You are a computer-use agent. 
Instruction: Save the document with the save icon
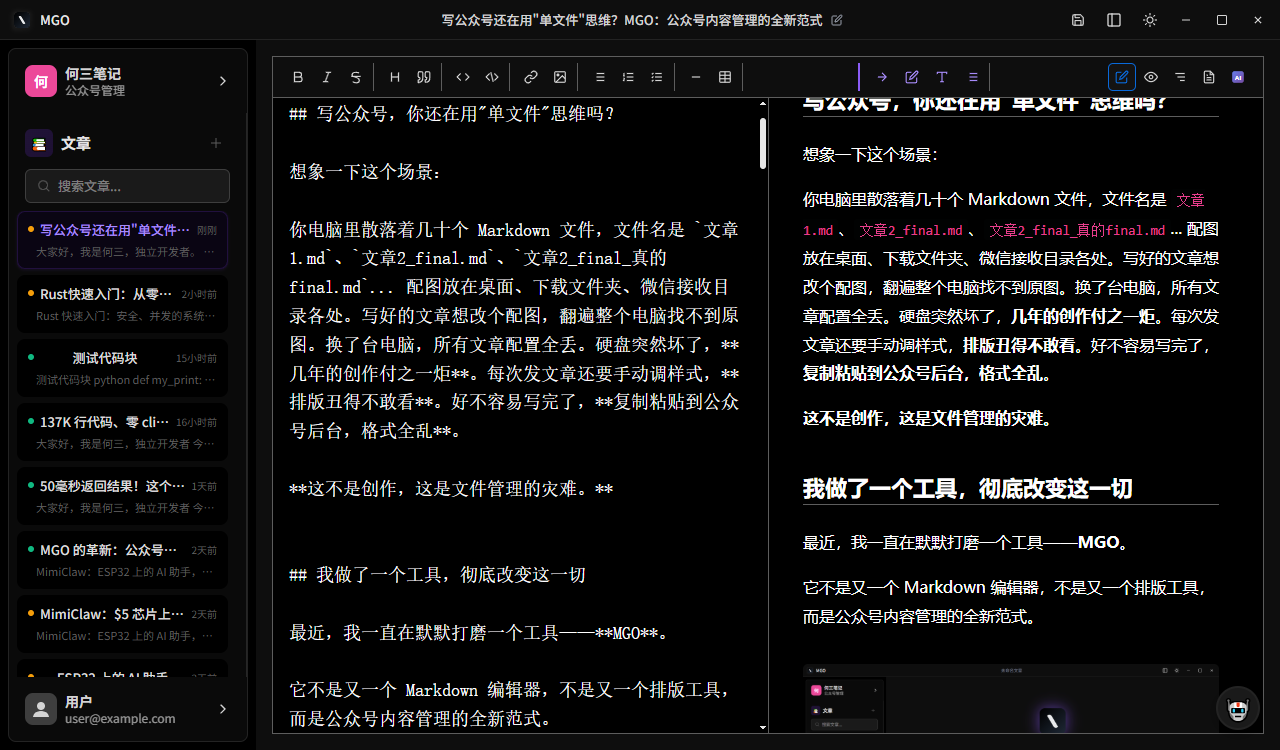coord(1078,20)
